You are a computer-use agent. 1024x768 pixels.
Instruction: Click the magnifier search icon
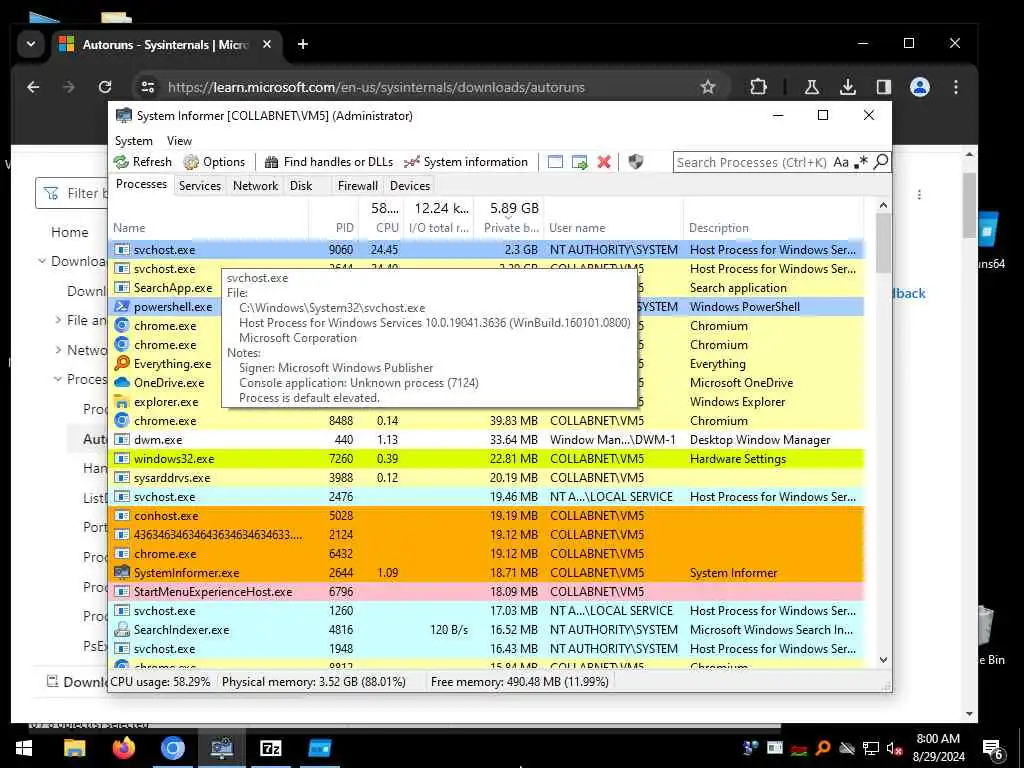[x=881, y=162]
